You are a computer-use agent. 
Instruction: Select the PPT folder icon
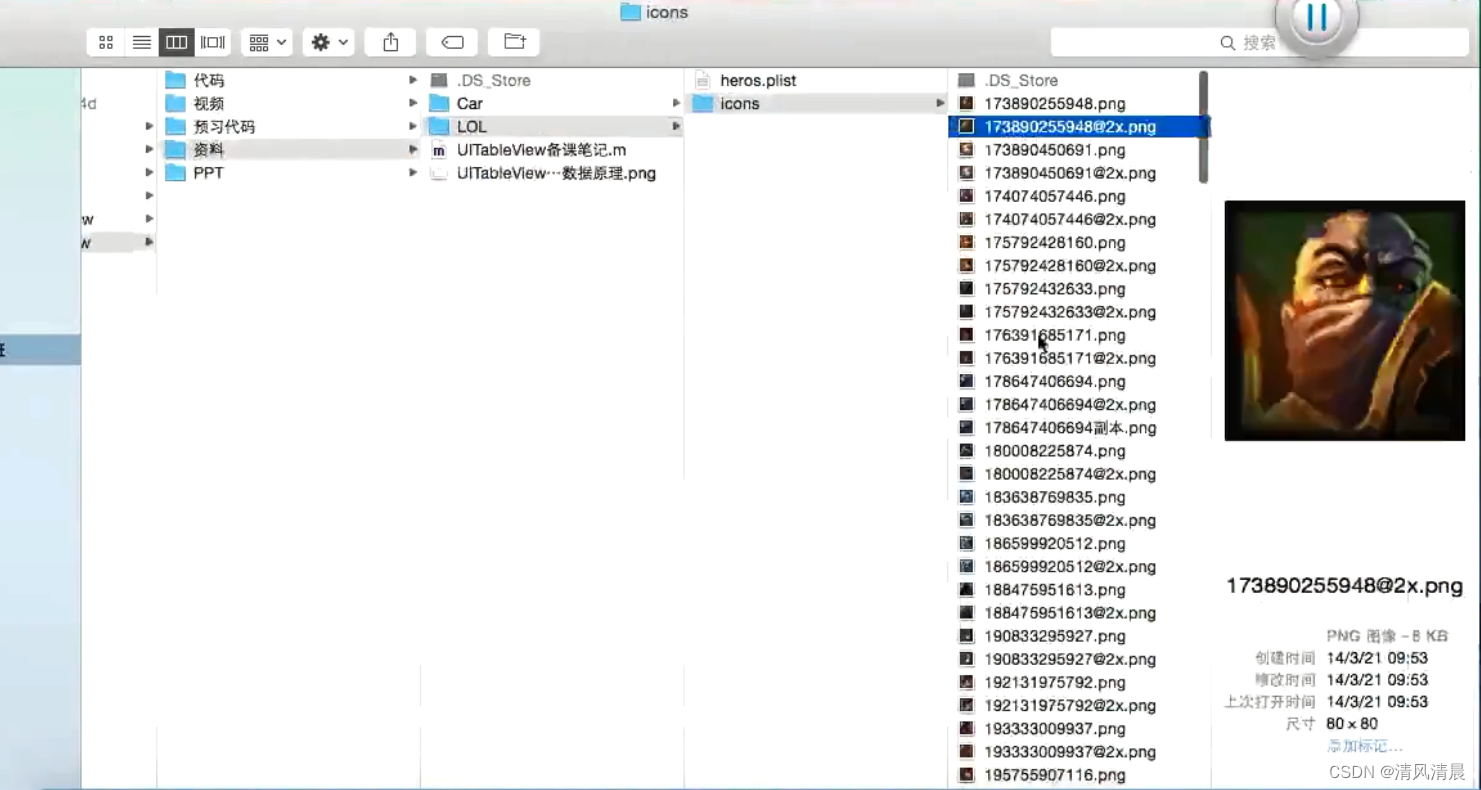coord(176,172)
